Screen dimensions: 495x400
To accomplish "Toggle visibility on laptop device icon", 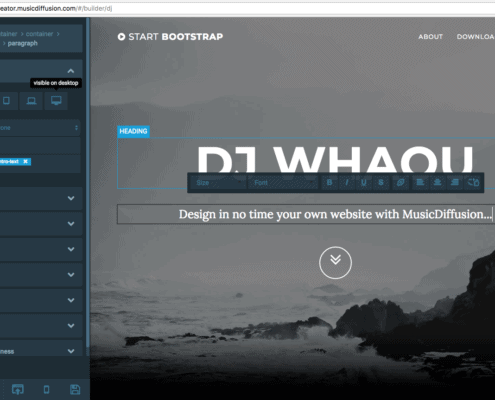I will pos(31,101).
